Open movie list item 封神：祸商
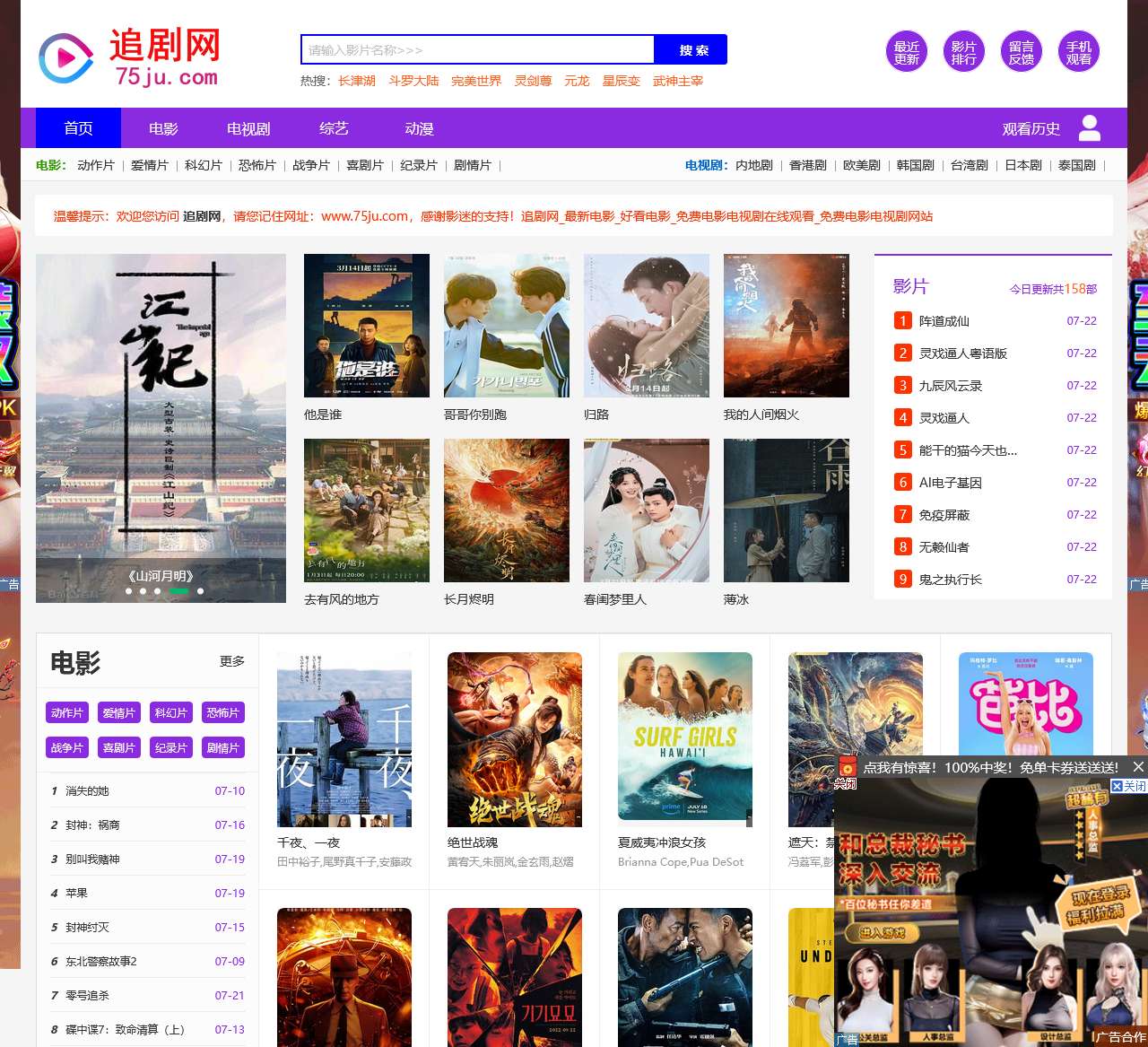This screenshot has width=1148, height=1047. click(92, 825)
